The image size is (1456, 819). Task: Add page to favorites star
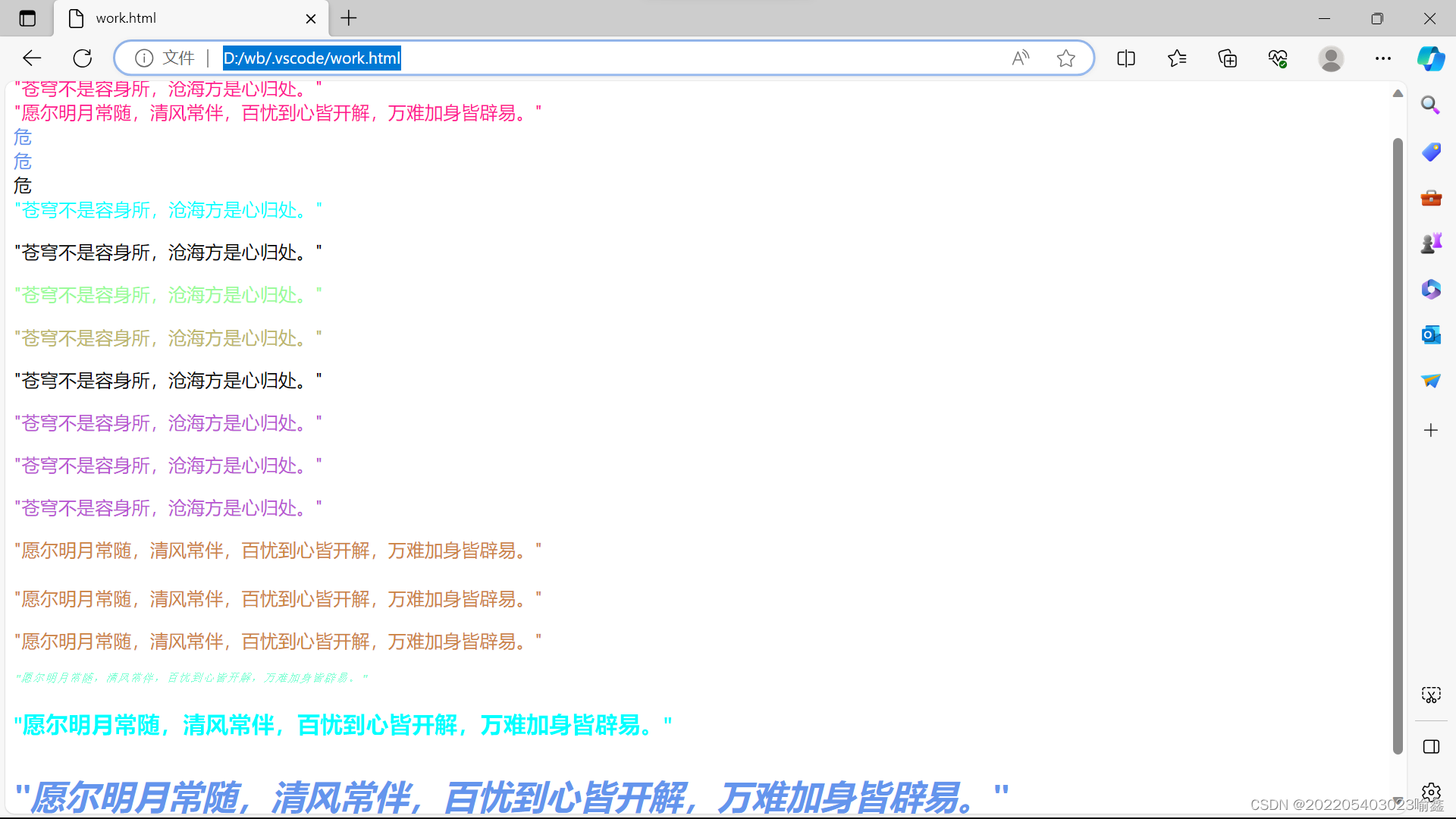point(1065,58)
